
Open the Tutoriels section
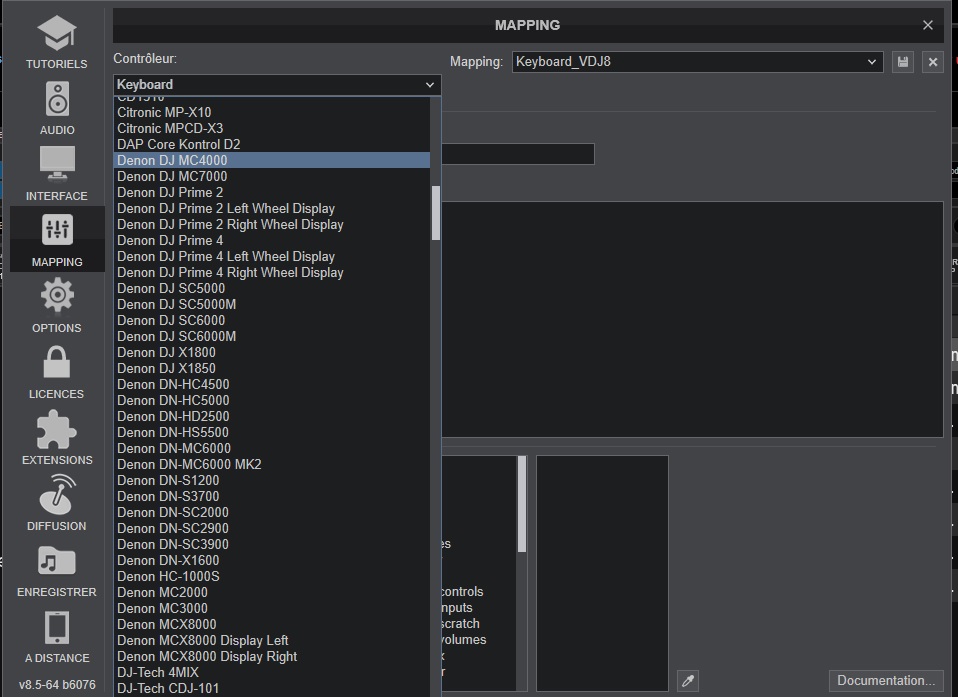click(57, 42)
